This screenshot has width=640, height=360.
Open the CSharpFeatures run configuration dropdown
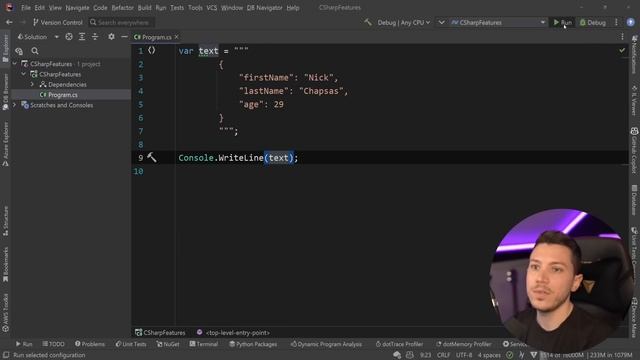498,22
